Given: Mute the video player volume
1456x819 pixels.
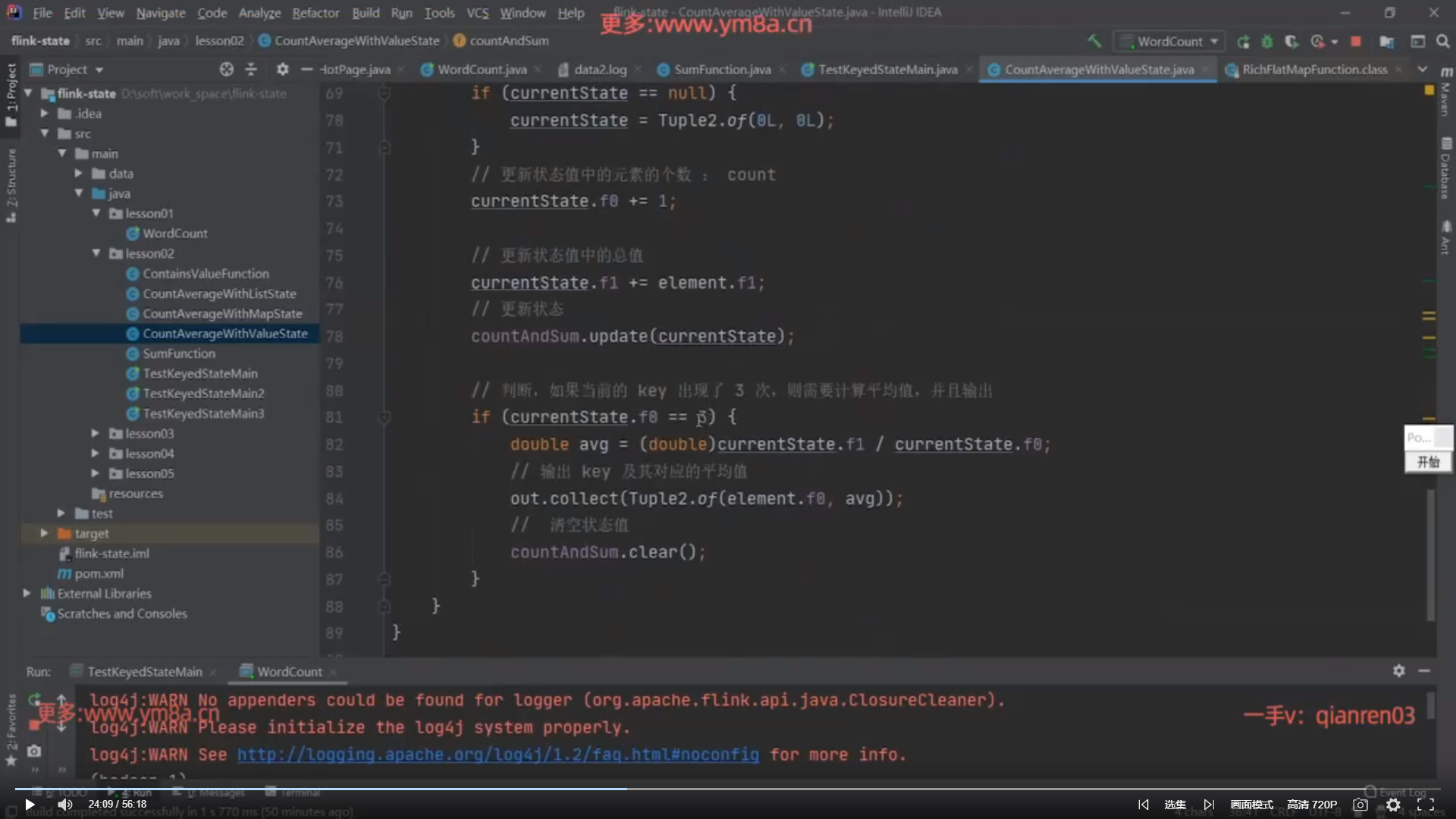Looking at the screenshot, I should pos(65,805).
